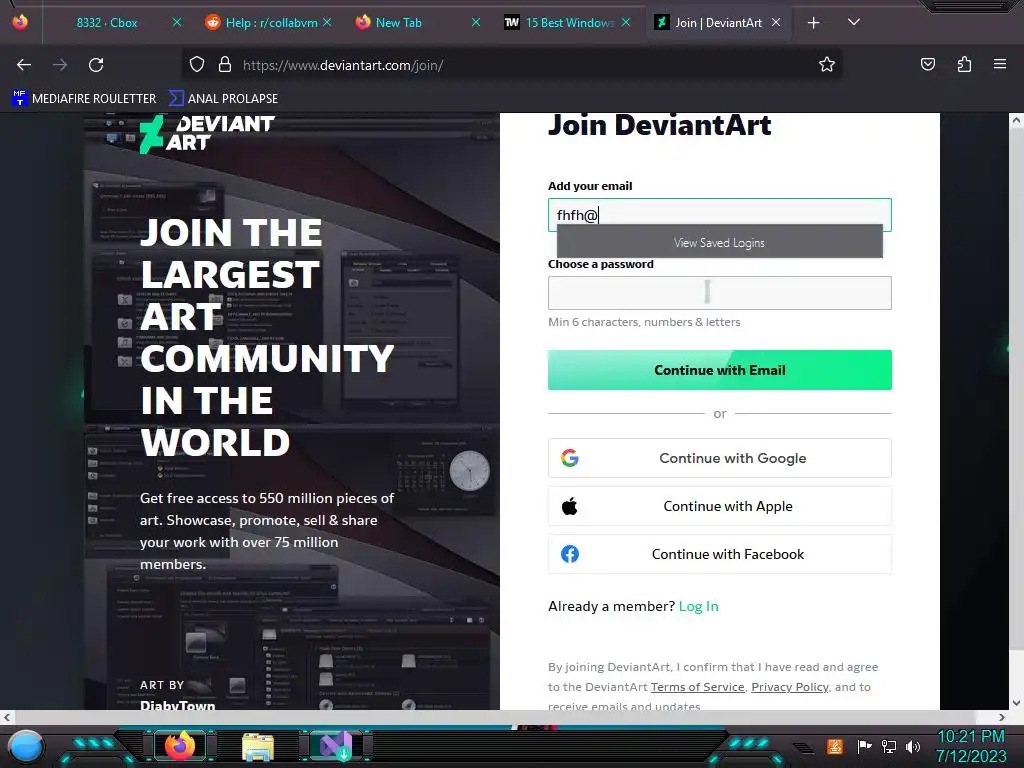Close the 8332 Cbox tab
Viewport: 1024px width, 768px height.
pyautogui.click(x=177, y=23)
